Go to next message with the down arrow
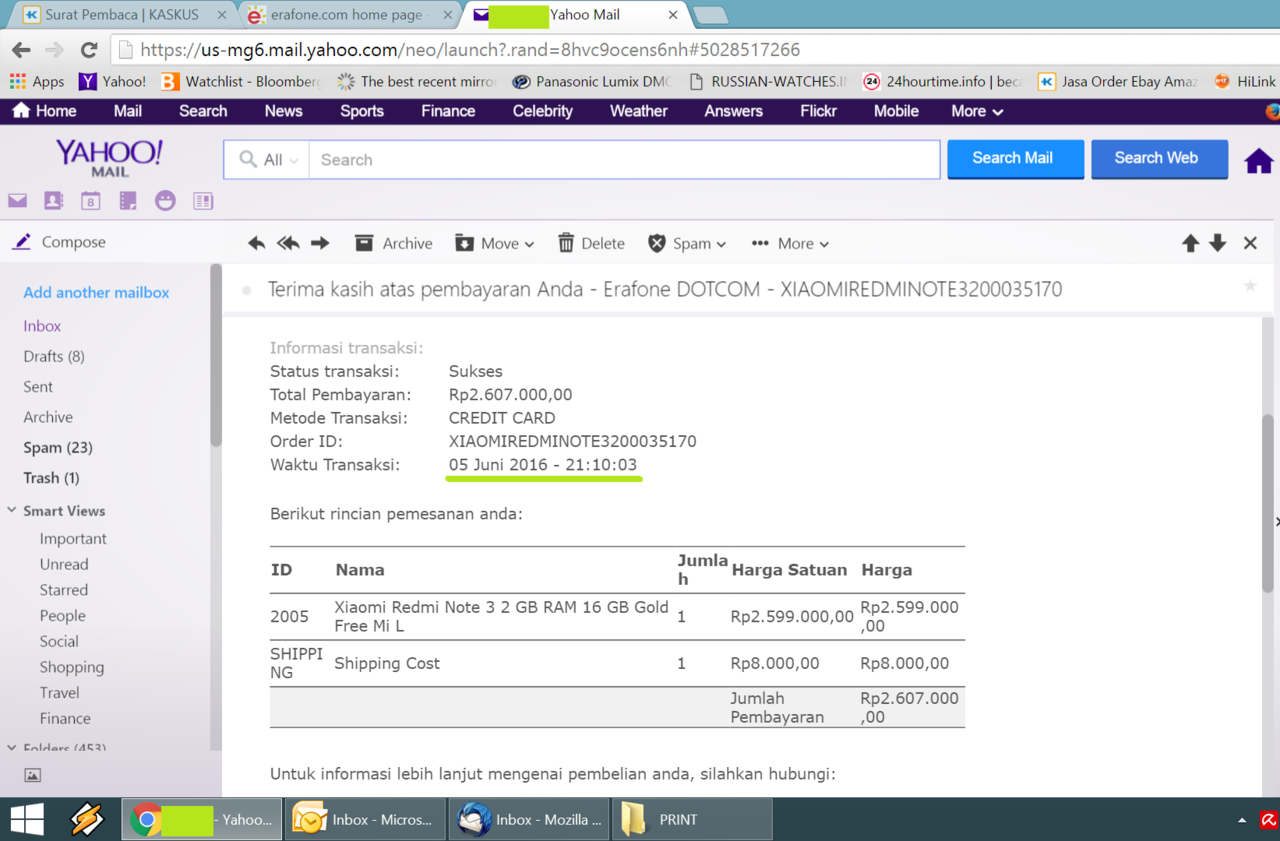 click(x=1218, y=243)
